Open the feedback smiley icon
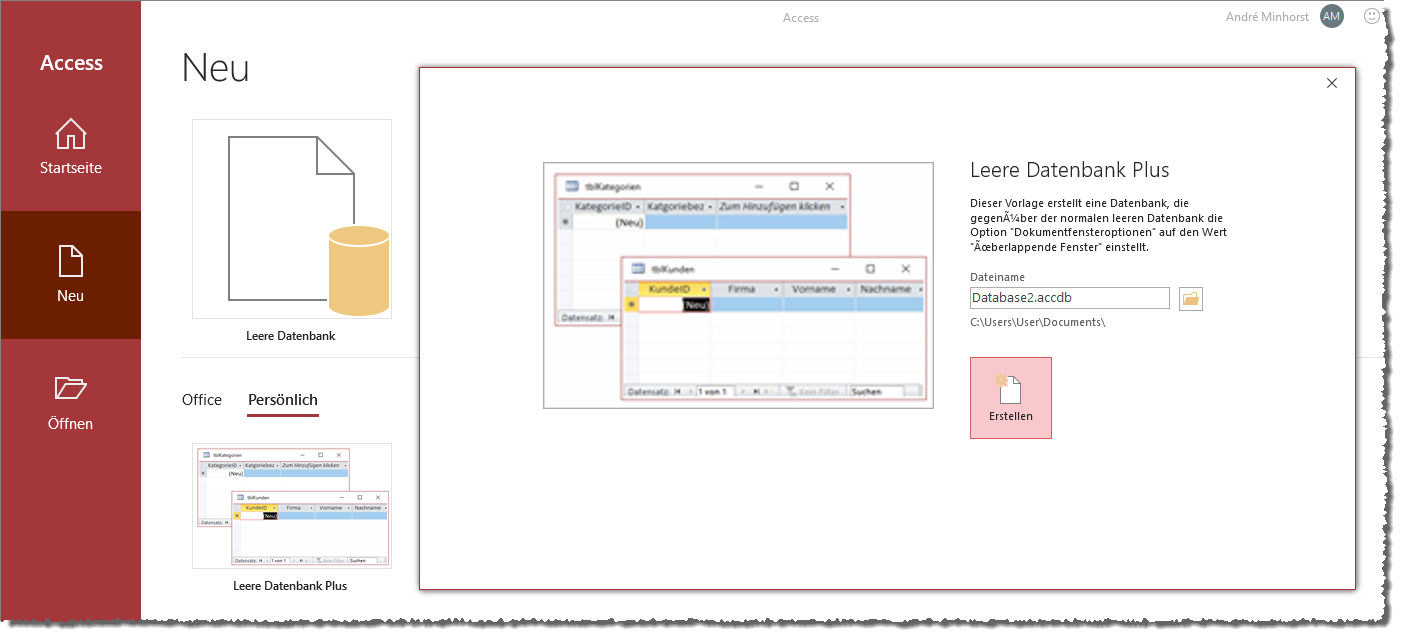 point(1370,15)
